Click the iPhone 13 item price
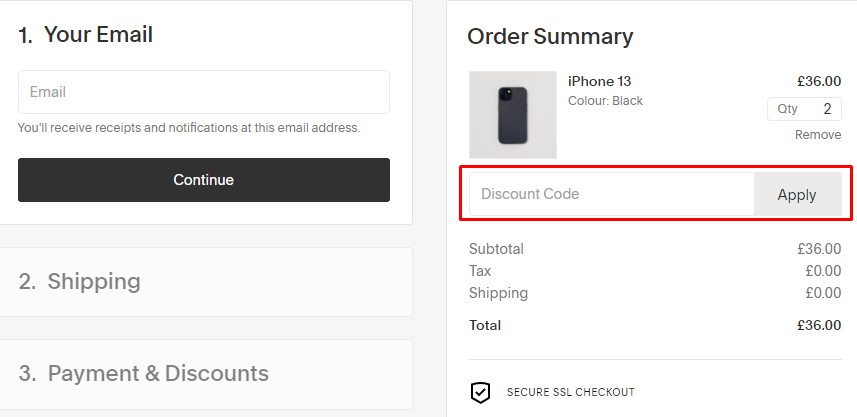This screenshot has width=857, height=417. pos(819,81)
